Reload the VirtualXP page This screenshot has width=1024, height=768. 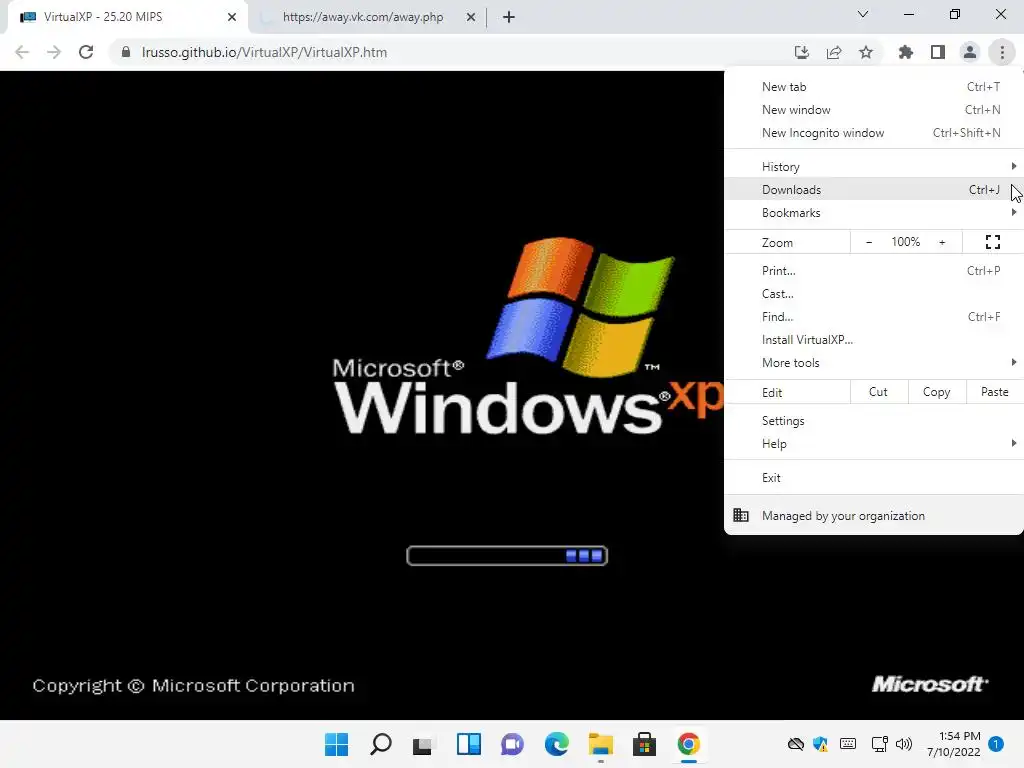coord(86,52)
